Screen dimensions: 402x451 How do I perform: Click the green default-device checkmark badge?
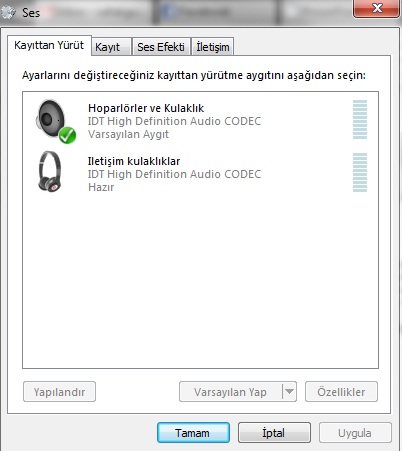click(x=67, y=135)
